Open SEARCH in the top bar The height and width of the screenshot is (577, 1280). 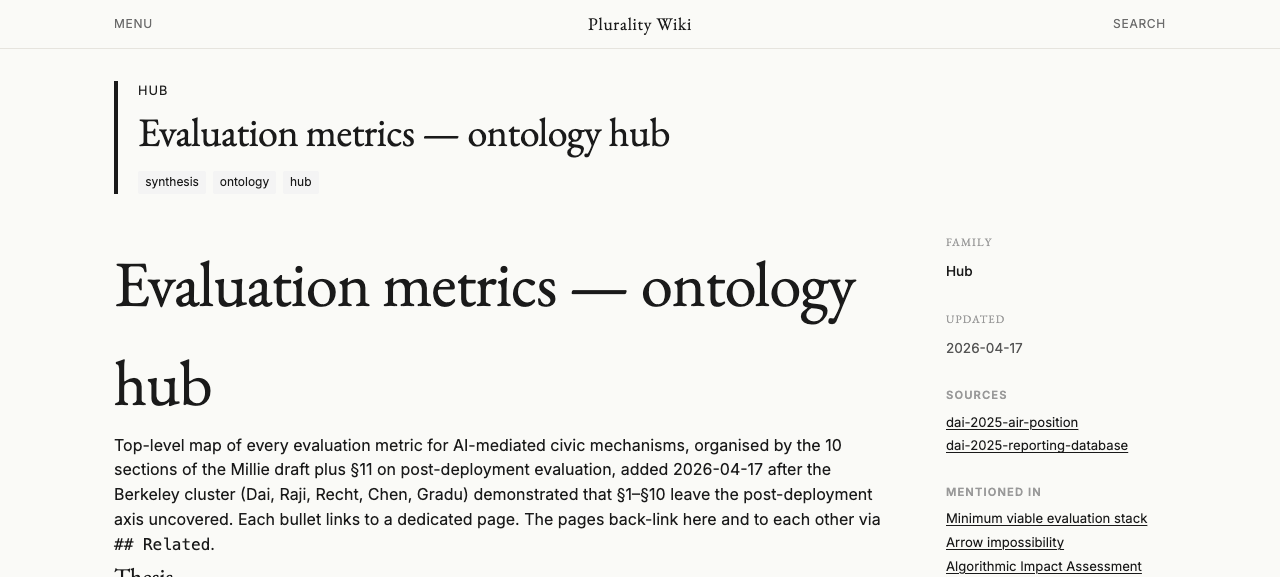(x=1139, y=24)
